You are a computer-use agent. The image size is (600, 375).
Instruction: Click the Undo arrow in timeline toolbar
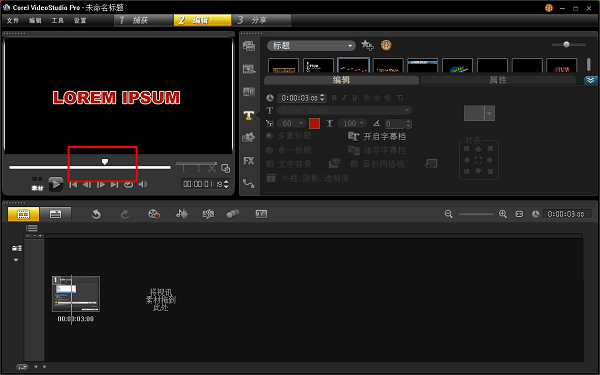96,214
